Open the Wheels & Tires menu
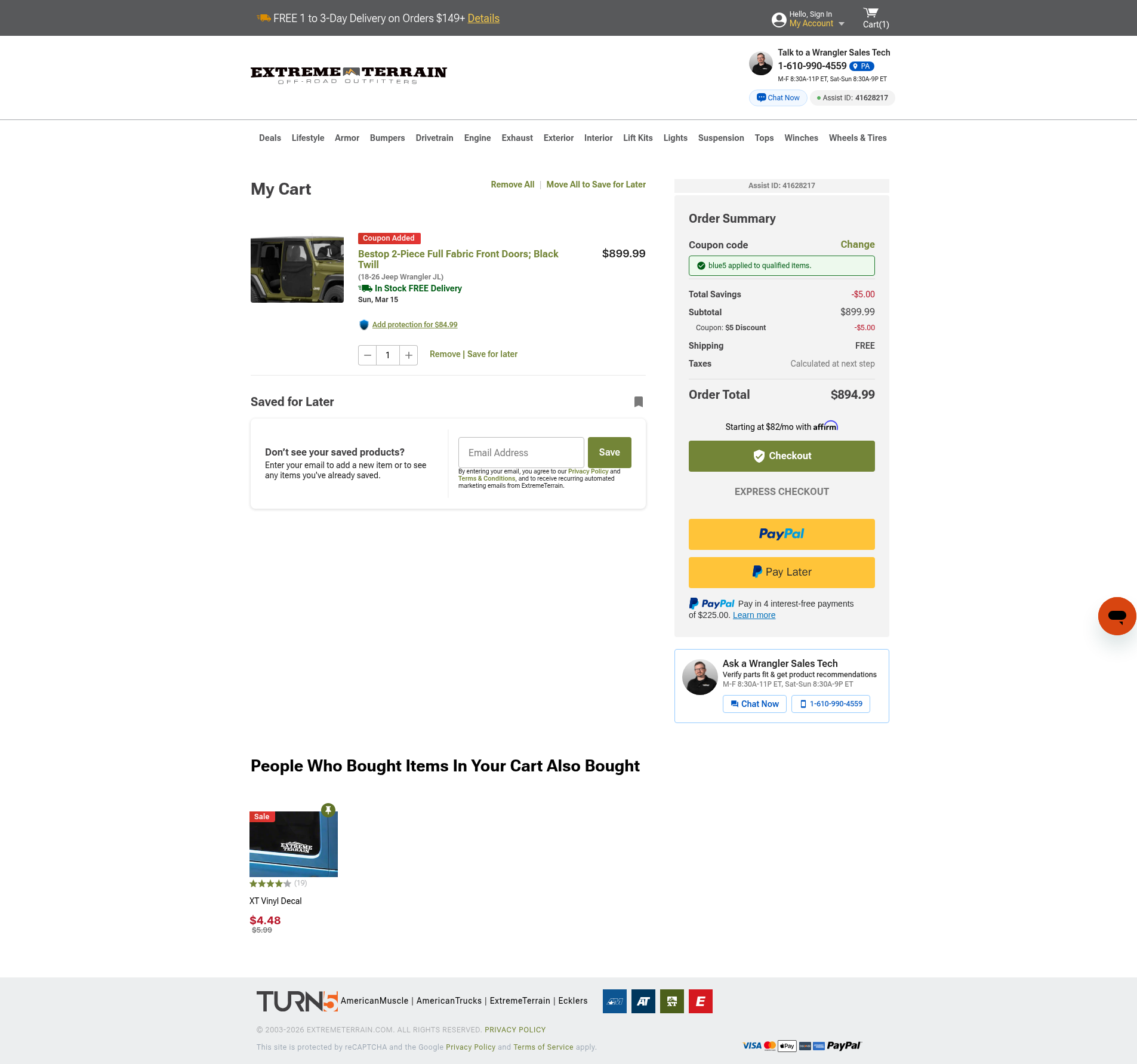 coord(857,138)
